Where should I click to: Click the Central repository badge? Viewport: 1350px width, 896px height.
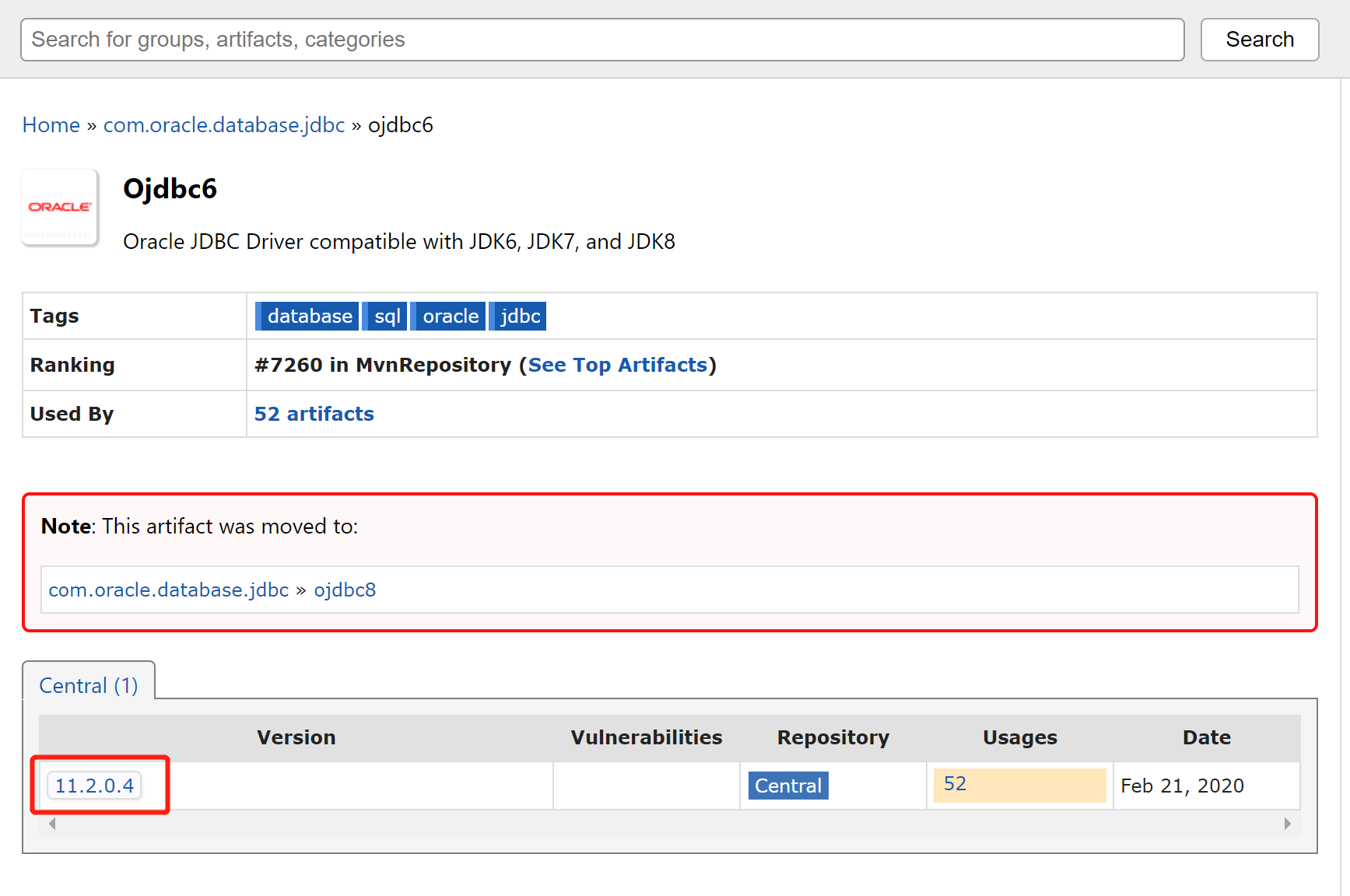(x=788, y=786)
